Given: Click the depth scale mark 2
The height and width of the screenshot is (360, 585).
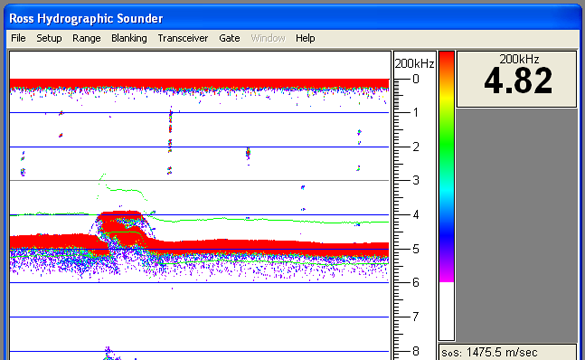Looking at the screenshot, I should pyautogui.click(x=416, y=147).
